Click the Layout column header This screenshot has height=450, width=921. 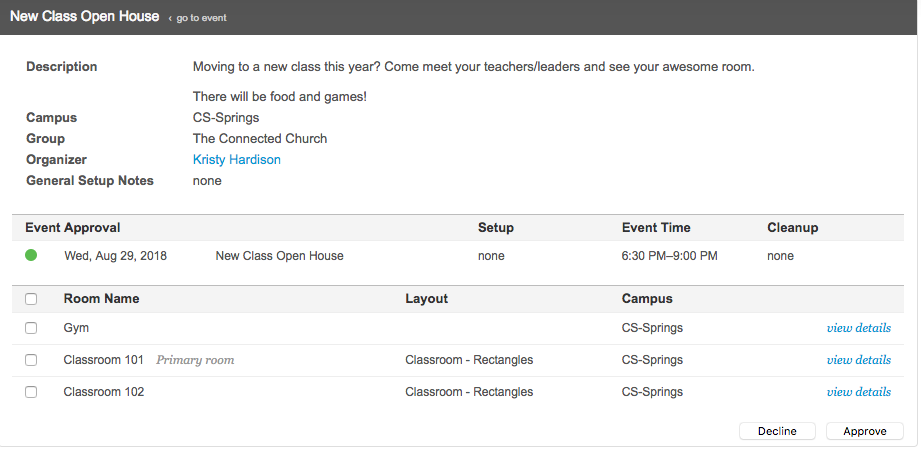pyautogui.click(x=426, y=299)
